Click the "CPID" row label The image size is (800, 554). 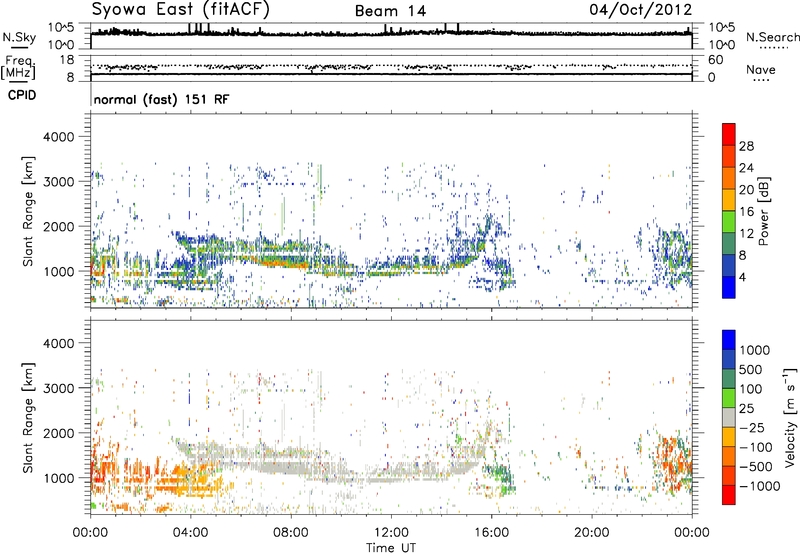tap(22, 95)
